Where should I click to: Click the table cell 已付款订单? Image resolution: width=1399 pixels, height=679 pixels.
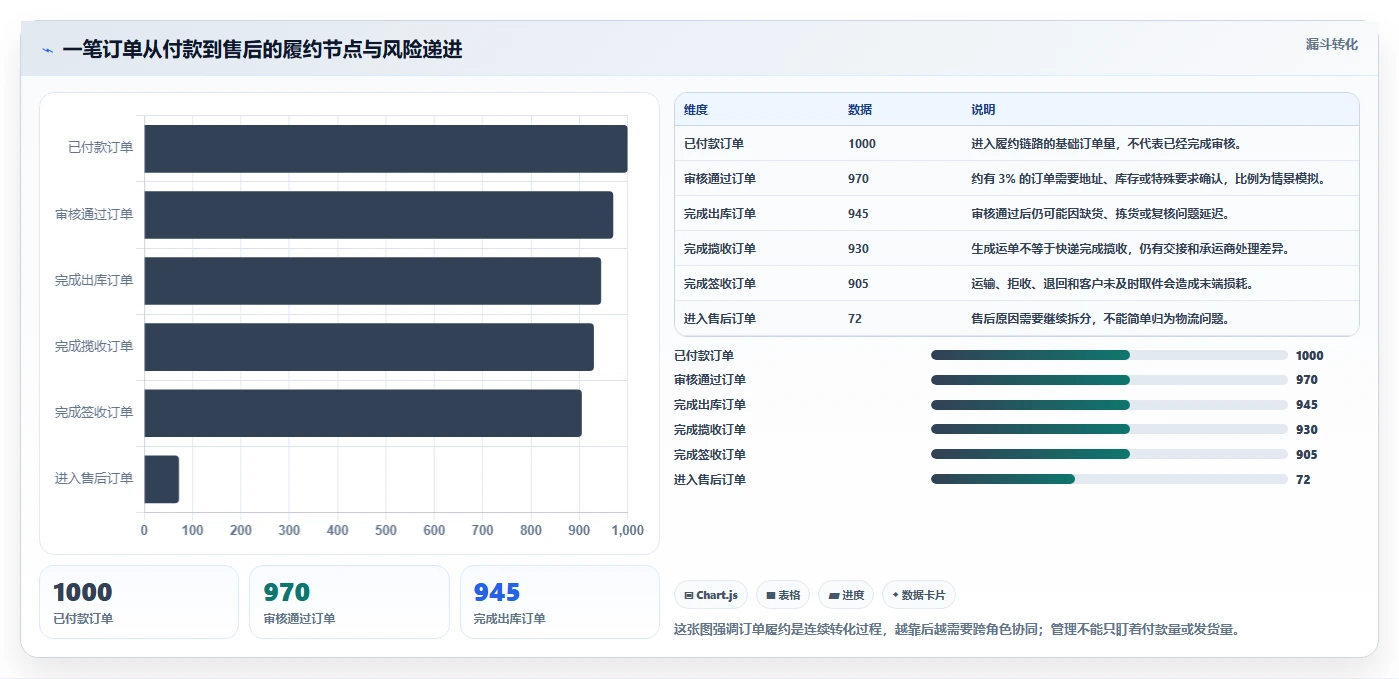[x=714, y=144]
